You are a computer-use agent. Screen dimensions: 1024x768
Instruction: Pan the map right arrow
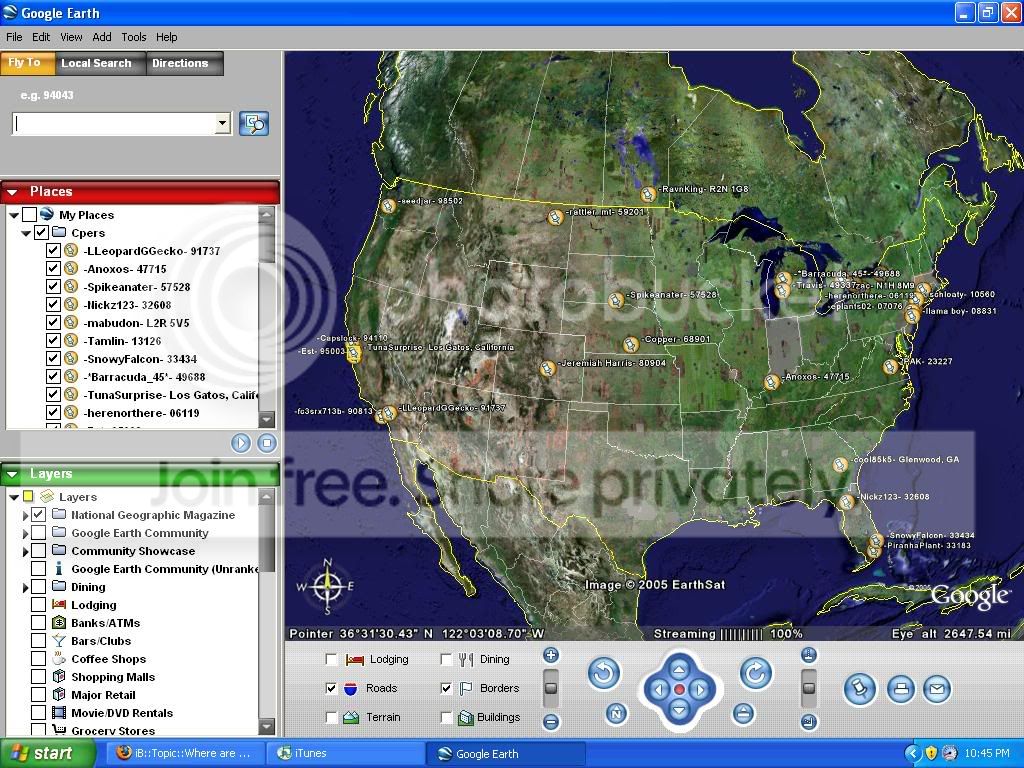tap(700, 690)
